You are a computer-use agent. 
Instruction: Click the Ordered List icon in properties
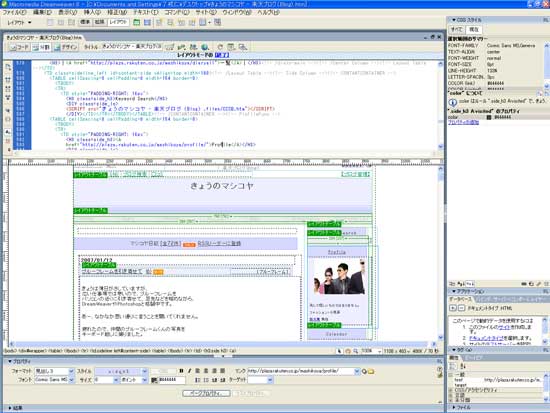(206, 380)
